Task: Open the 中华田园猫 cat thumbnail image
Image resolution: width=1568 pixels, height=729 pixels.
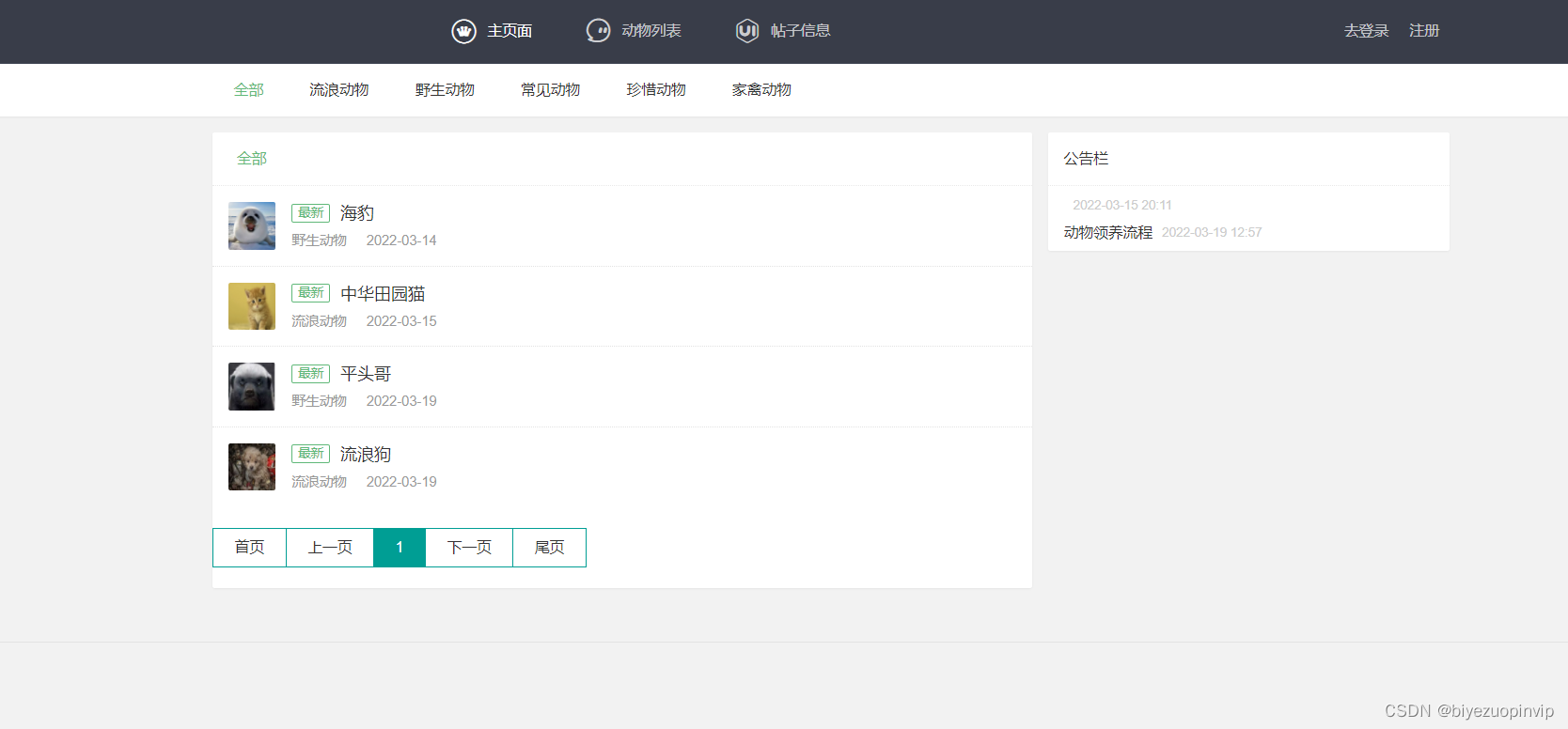Action: [x=252, y=306]
